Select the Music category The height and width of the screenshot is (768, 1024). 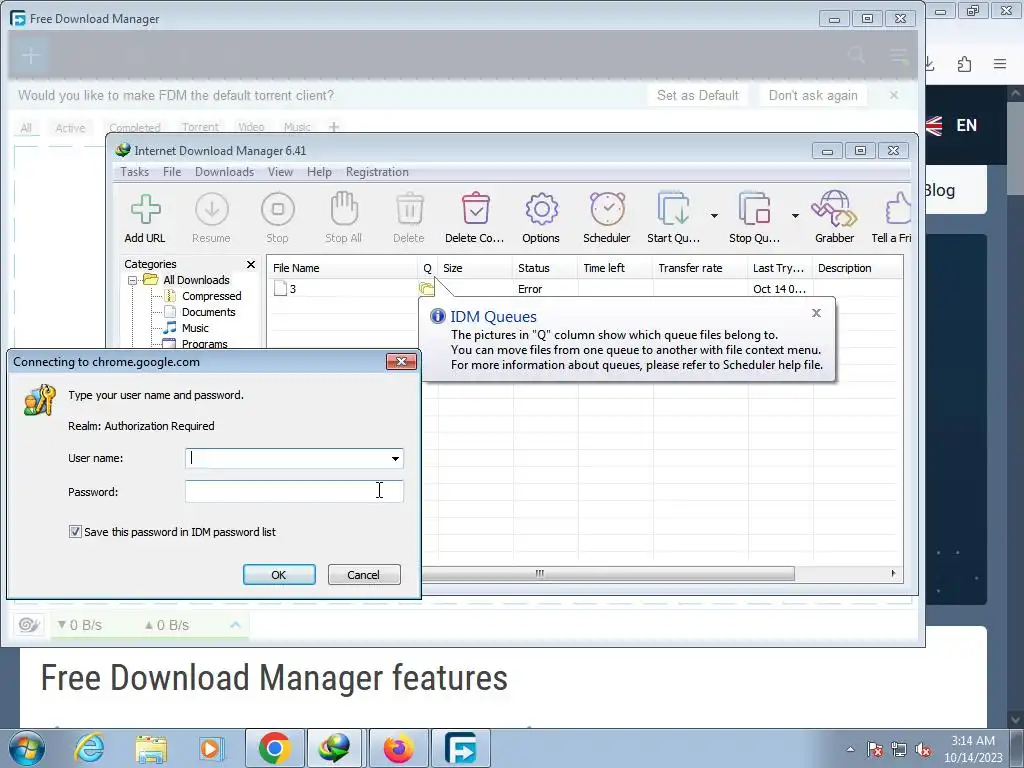(195, 328)
